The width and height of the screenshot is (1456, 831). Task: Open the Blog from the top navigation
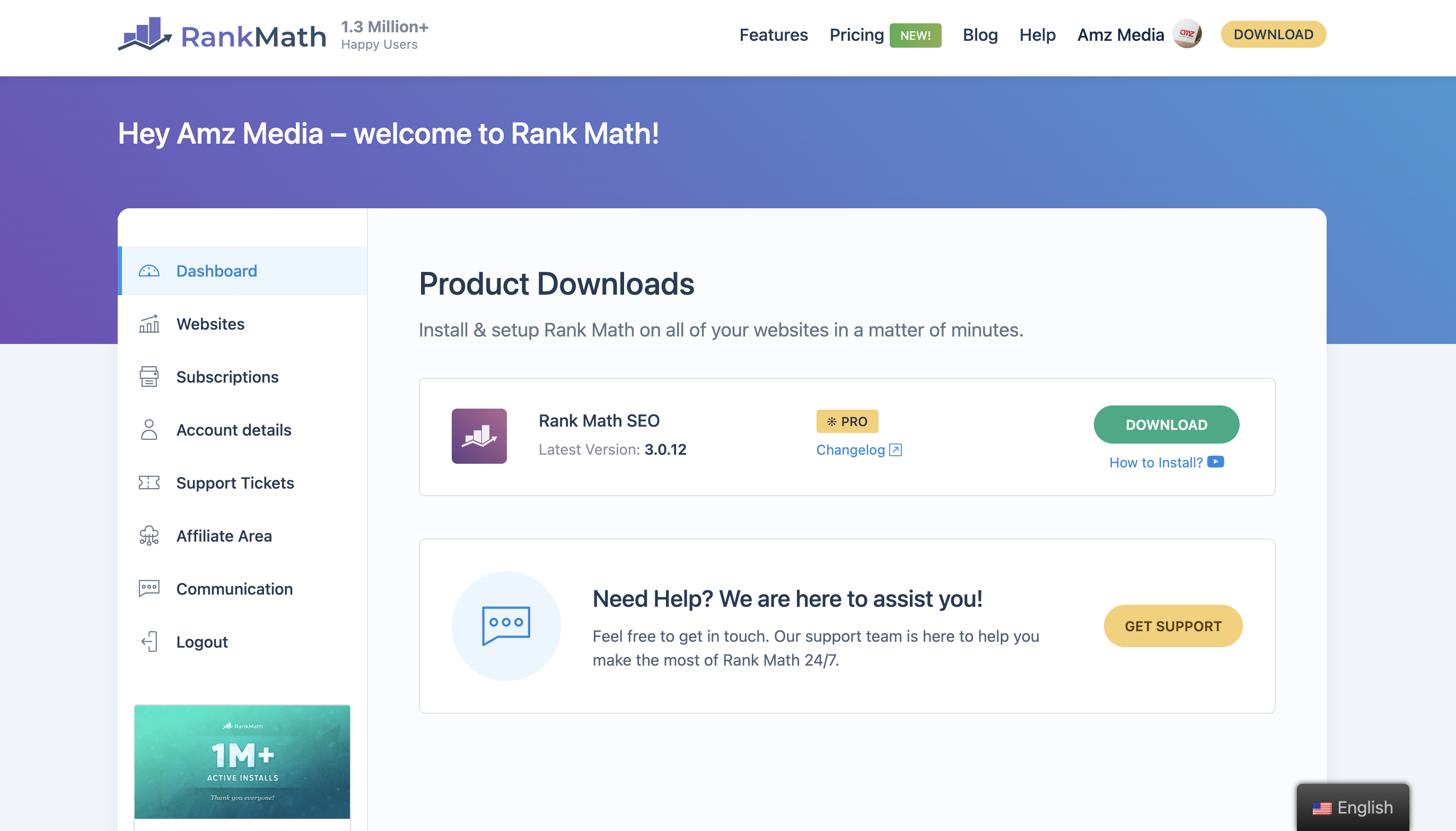tap(980, 35)
